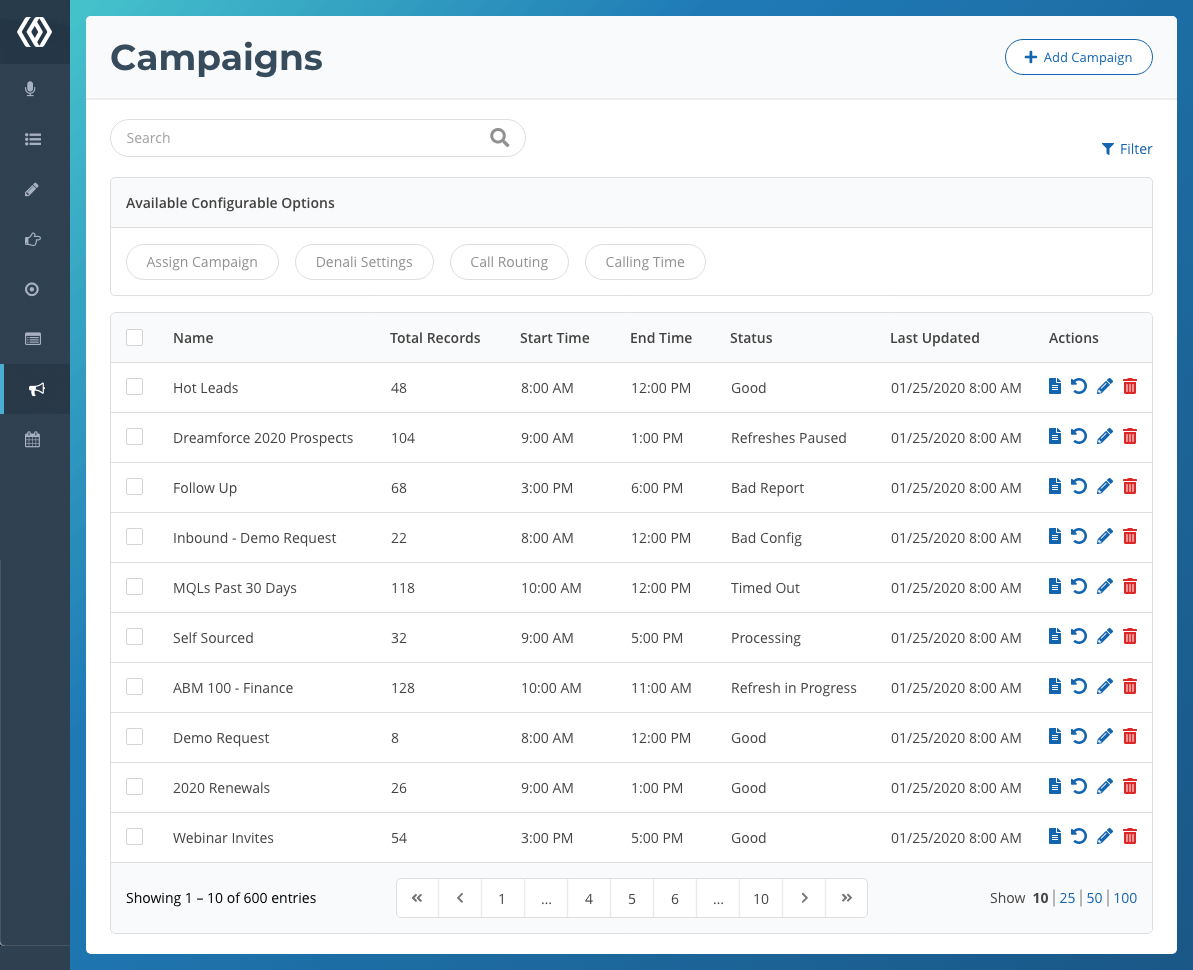Select the Follow Up row checkbox
The height and width of the screenshot is (970, 1193).
click(135, 487)
